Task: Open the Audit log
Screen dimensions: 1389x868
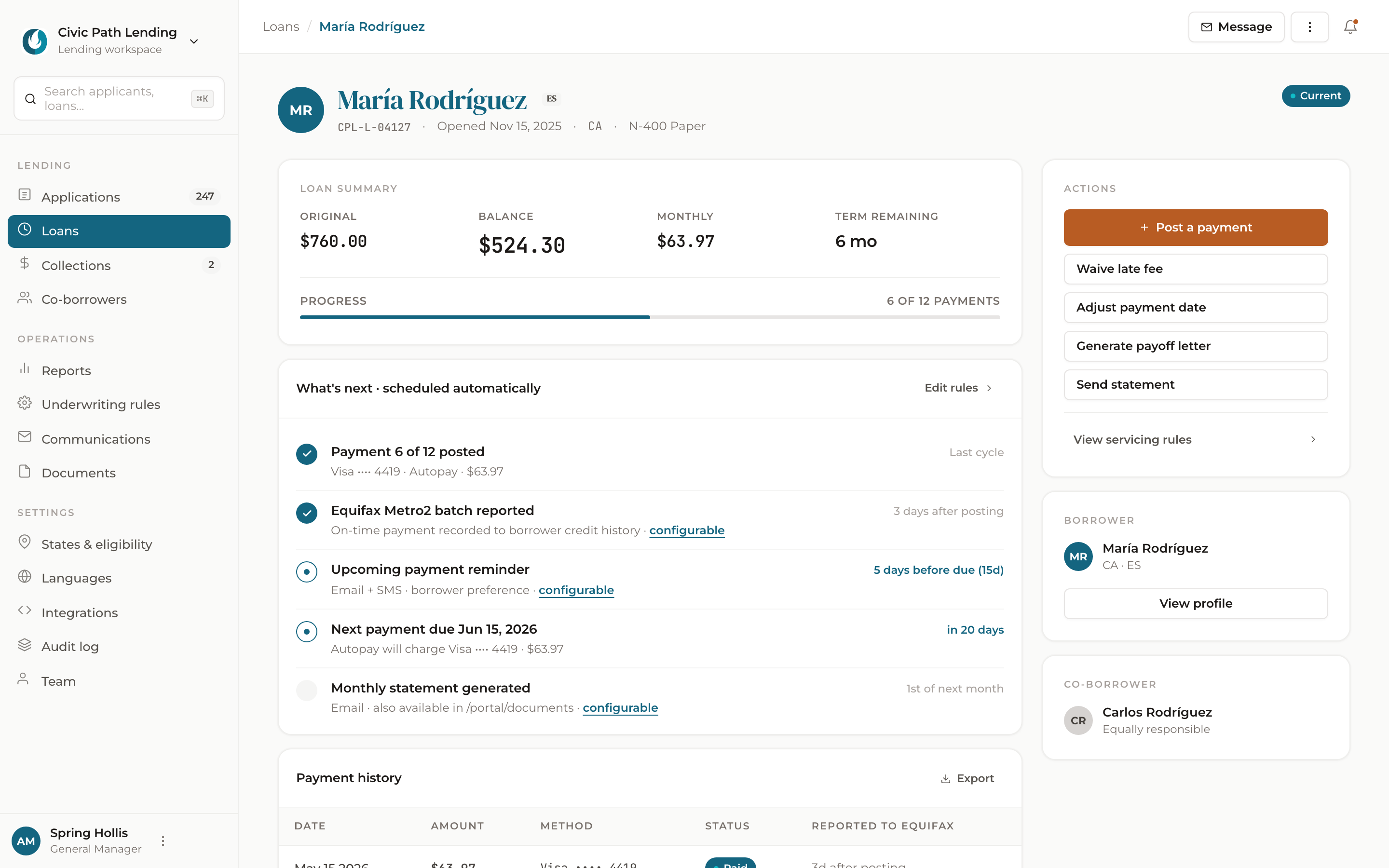Action: (x=119, y=646)
